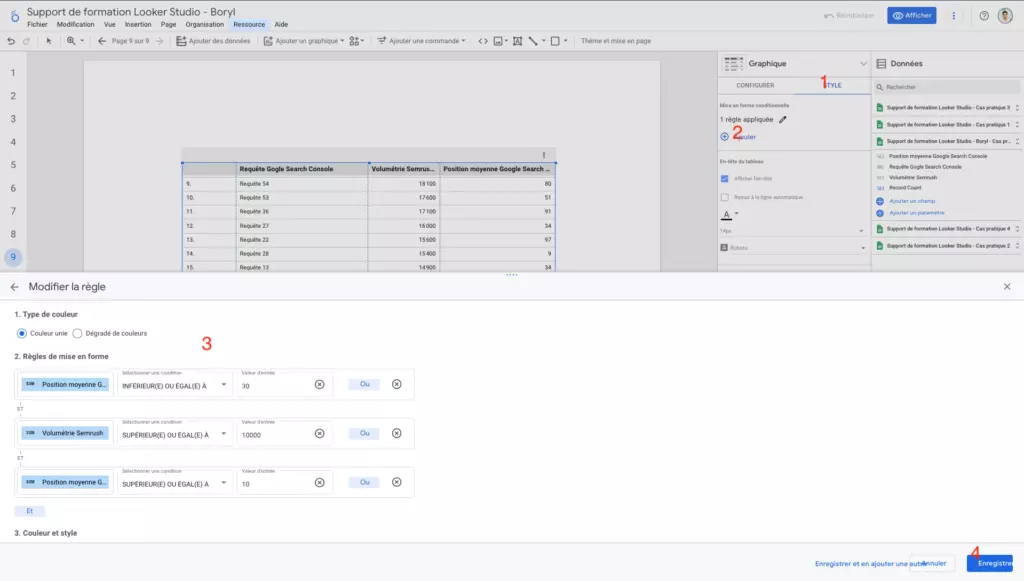Click the Rechercher field in Données panel
Viewport: 1024px width, 581px height.
[946, 87]
